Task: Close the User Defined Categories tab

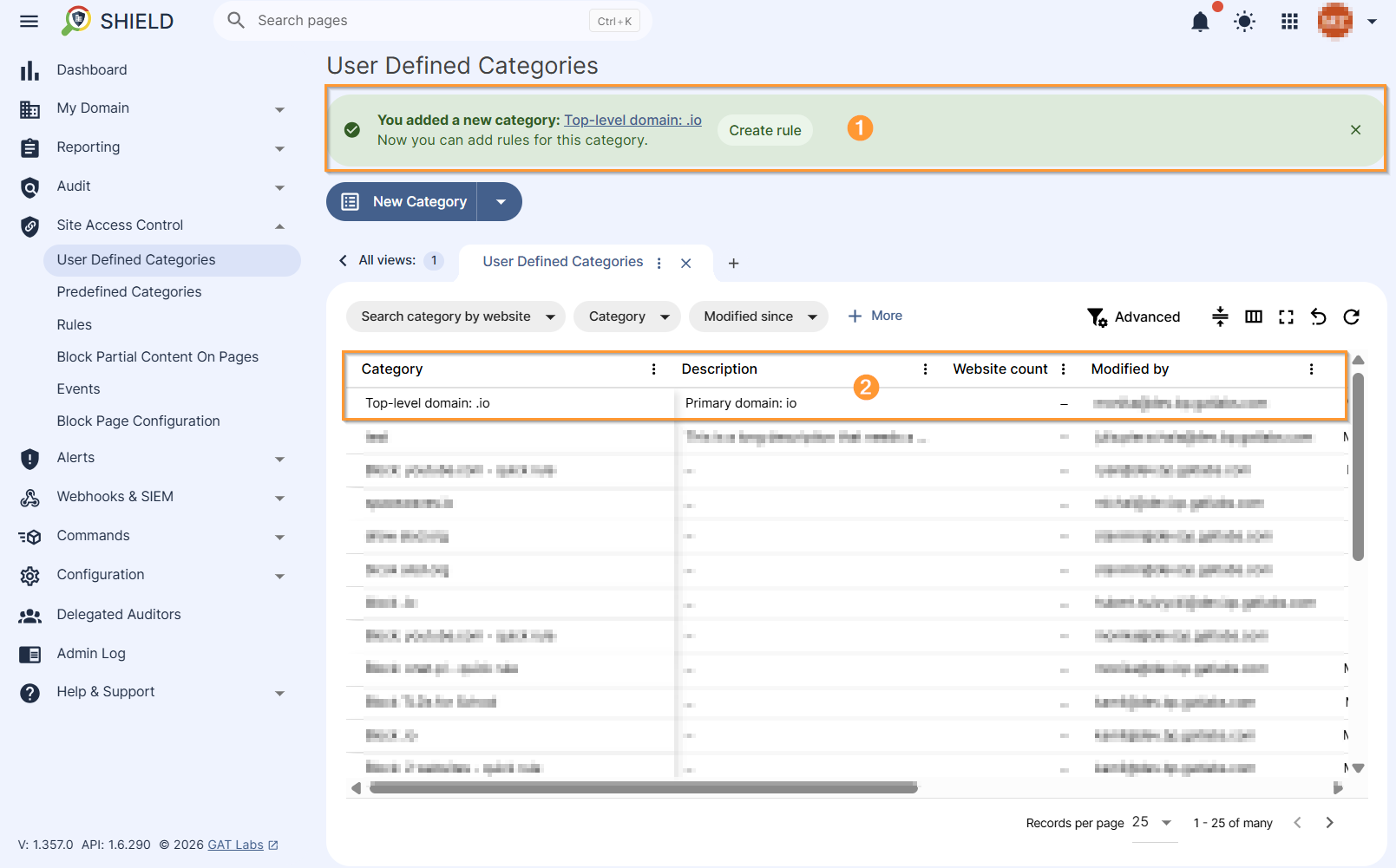Action: pyautogui.click(x=686, y=263)
